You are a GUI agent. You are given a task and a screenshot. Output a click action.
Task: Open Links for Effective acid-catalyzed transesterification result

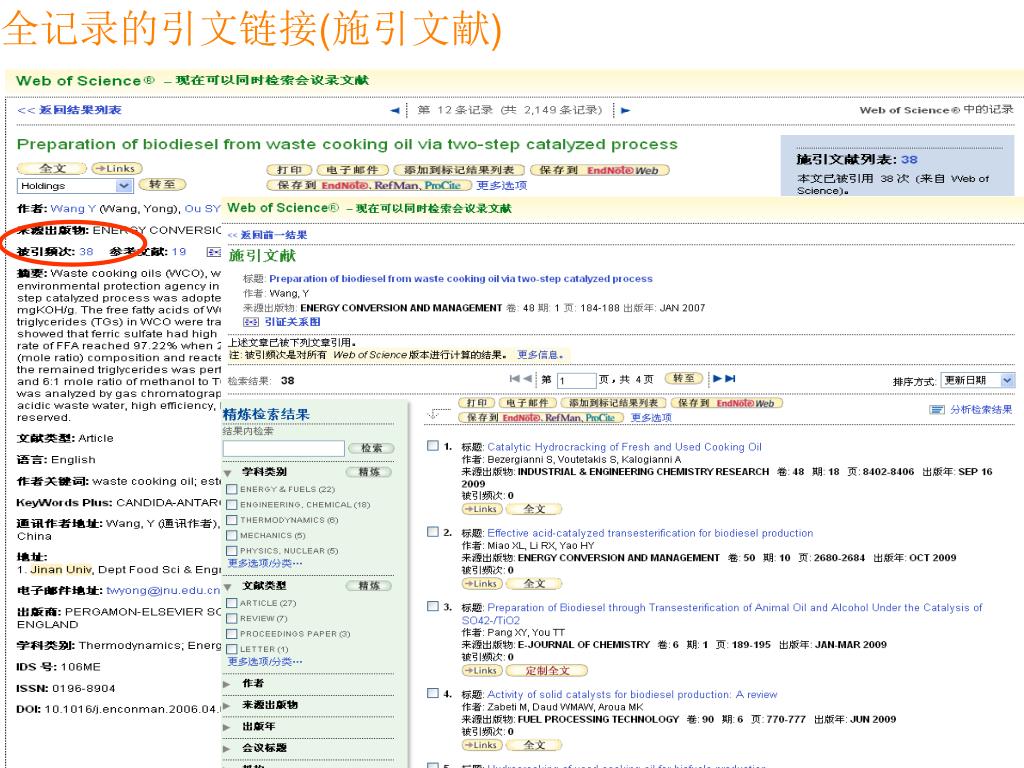(x=482, y=584)
